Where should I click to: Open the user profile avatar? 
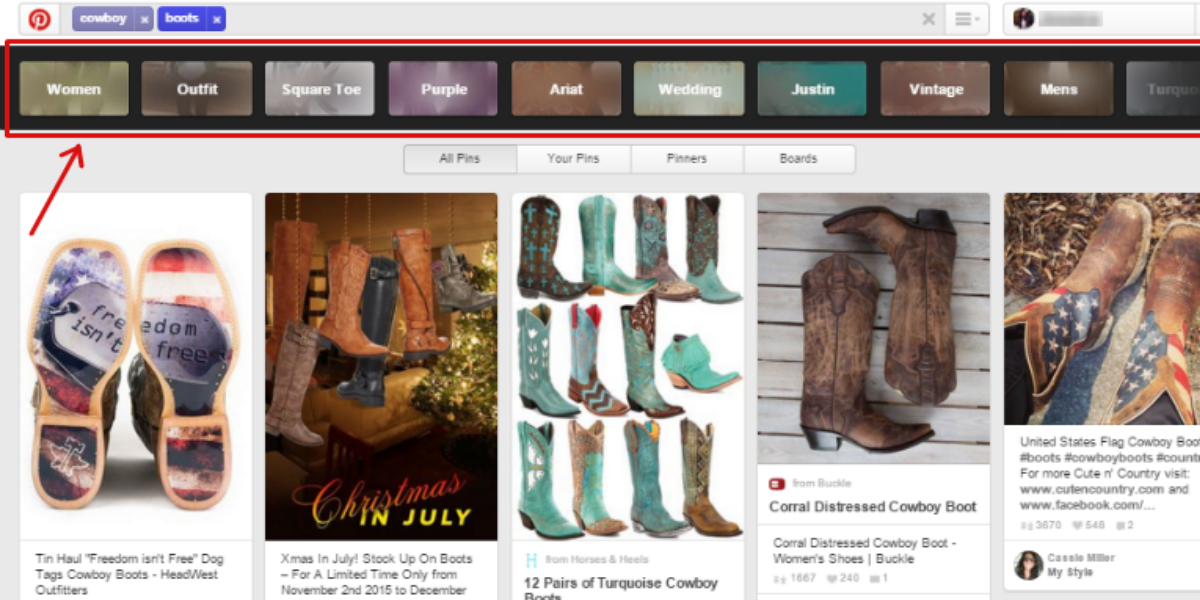click(1024, 19)
